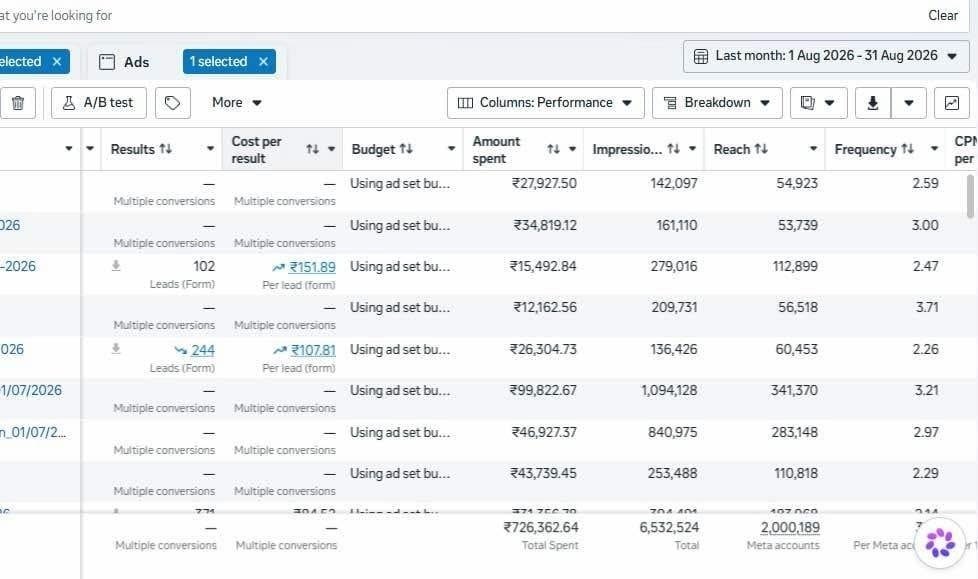This screenshot has width=978, height=579.
Task: Sort by the Impressions column
Action: click(674, 148)
